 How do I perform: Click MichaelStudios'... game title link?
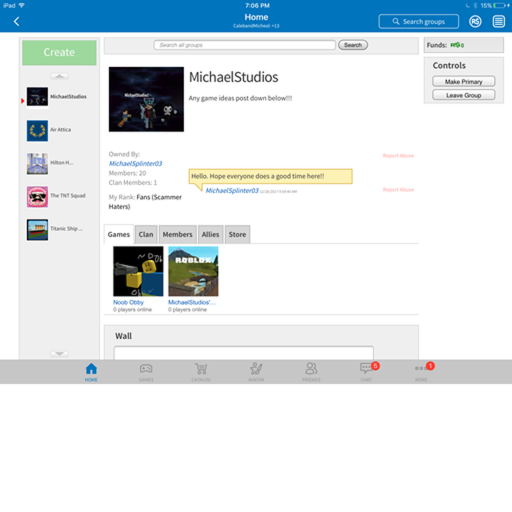(192, 302)
